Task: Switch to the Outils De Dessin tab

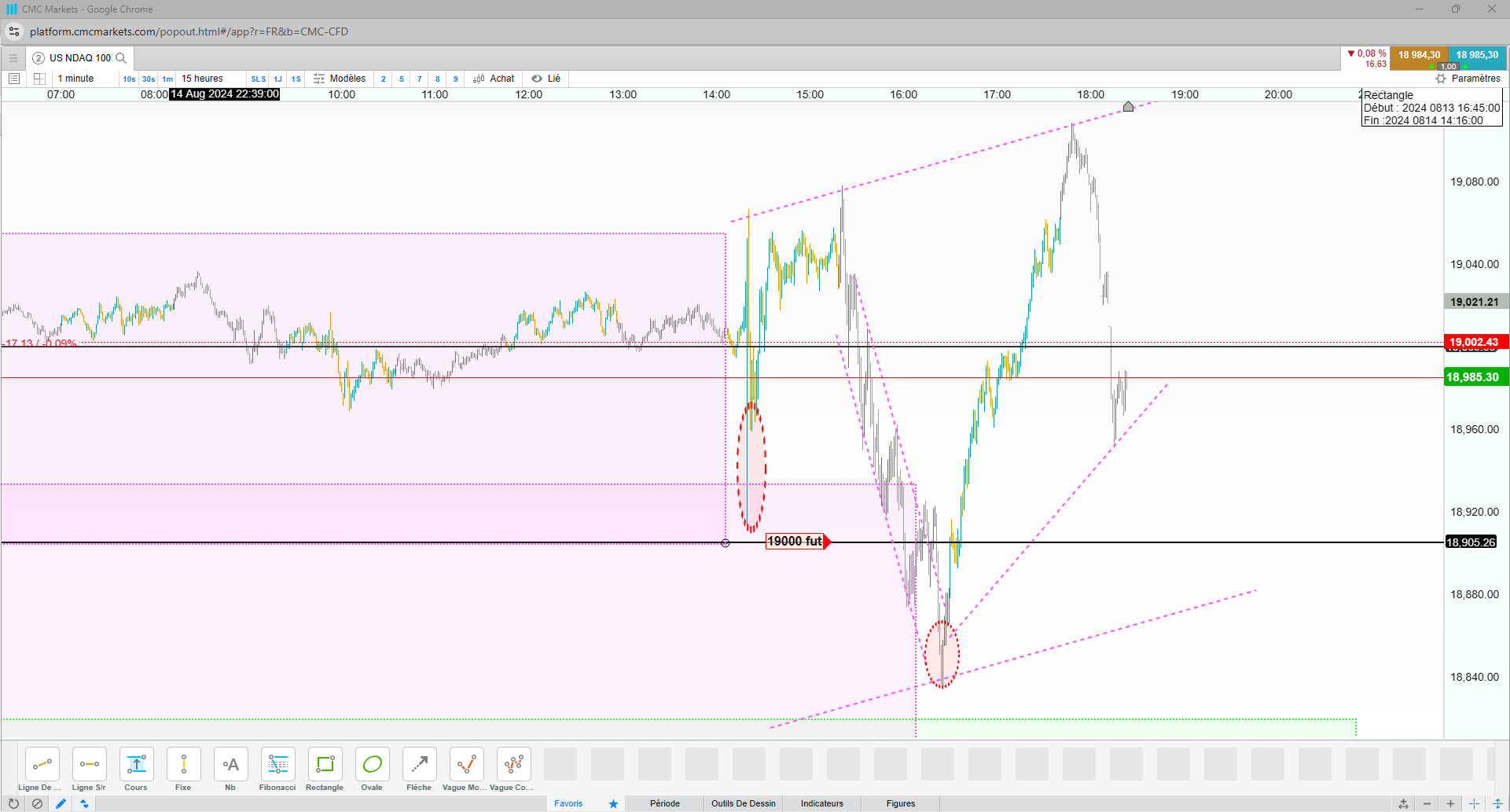Action: [743, 803]
